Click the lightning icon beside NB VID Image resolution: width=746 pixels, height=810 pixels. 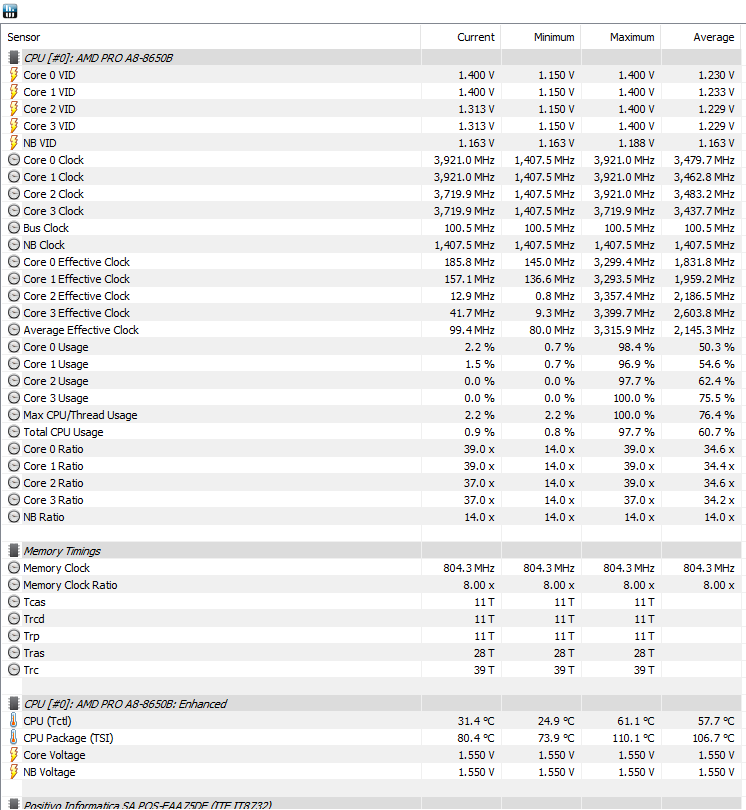coord(14,143)
